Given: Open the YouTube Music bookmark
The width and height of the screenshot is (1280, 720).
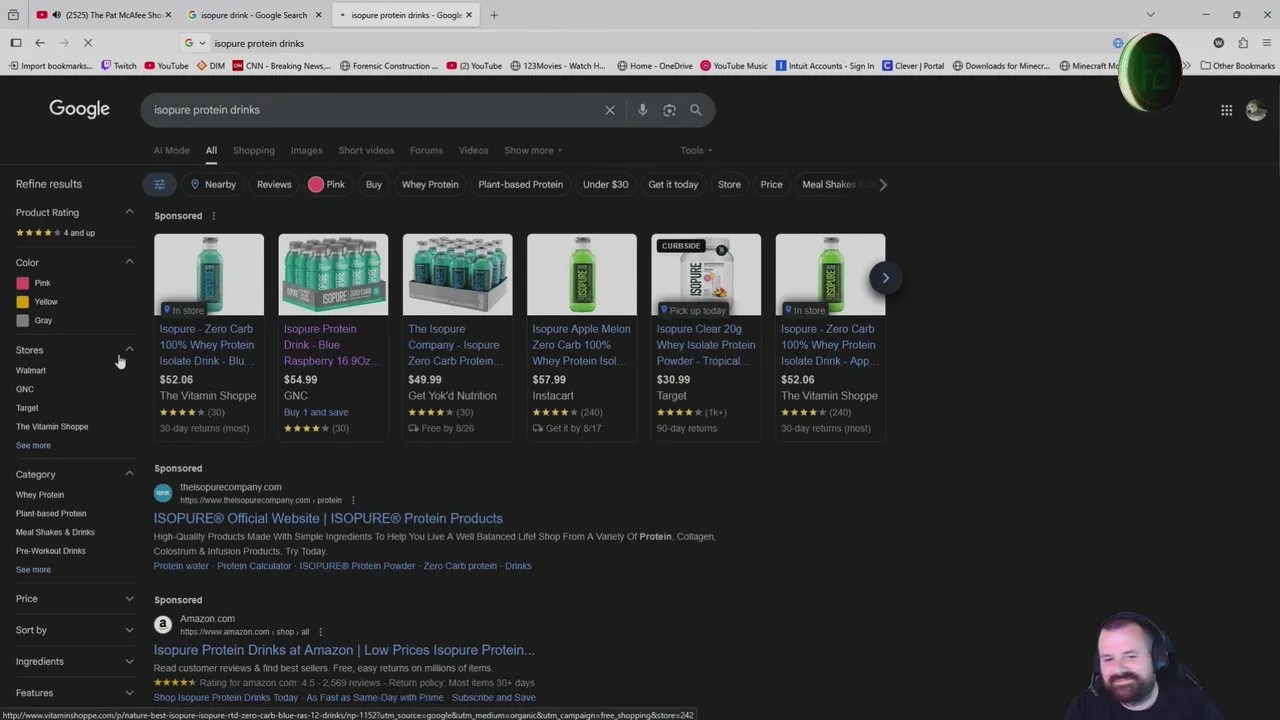Looking at the screenshot, I should coord(734,66).
